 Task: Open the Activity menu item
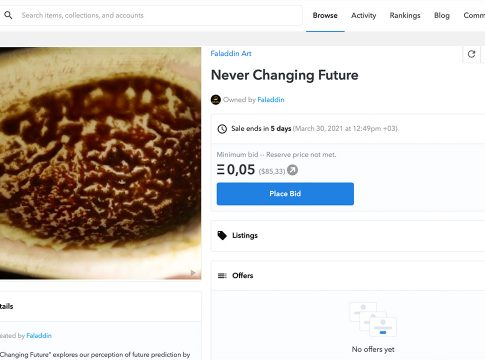coord(363,15)
